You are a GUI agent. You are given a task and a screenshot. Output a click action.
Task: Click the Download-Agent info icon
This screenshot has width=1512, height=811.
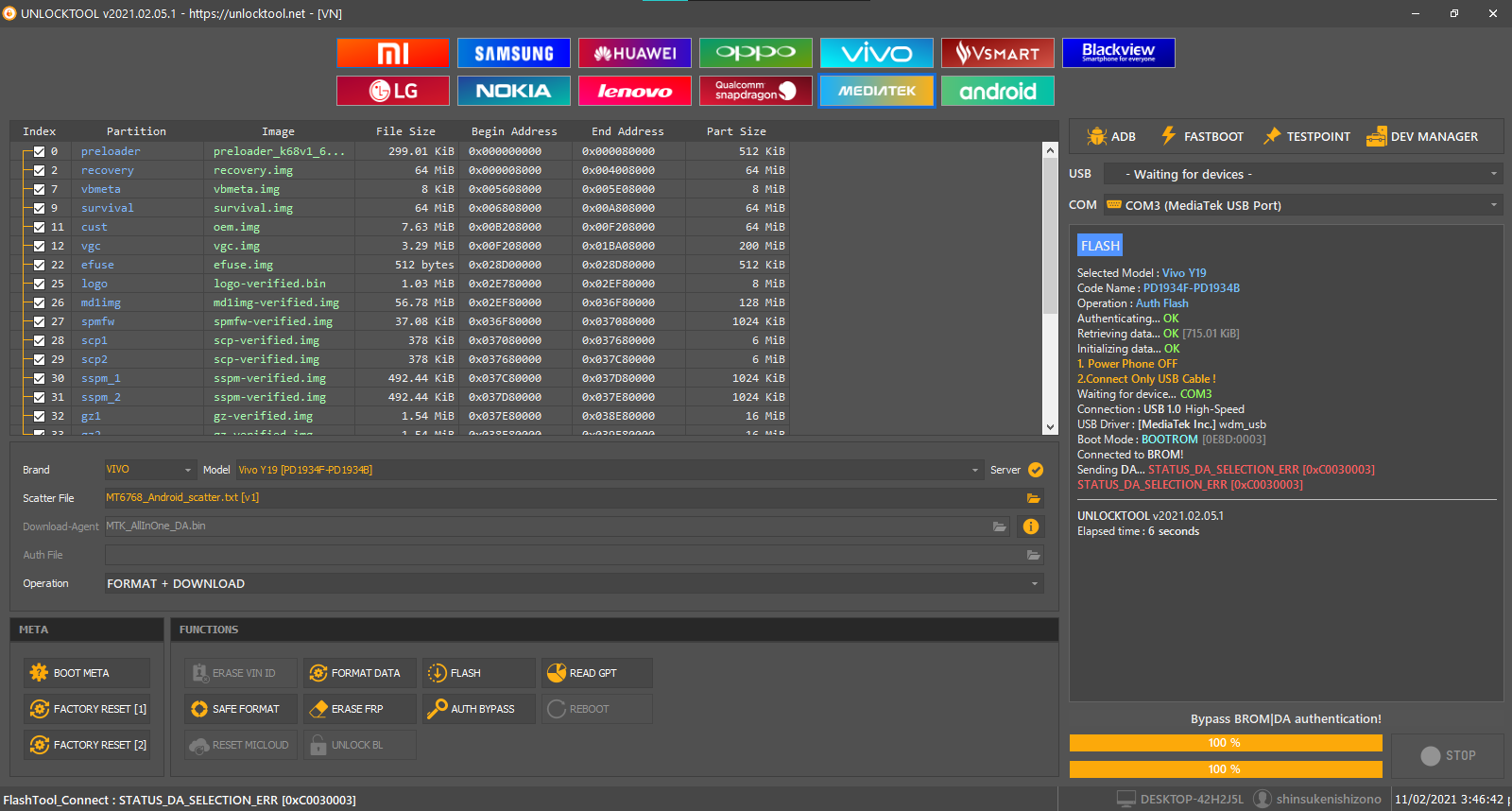(x=1031, y=526)
